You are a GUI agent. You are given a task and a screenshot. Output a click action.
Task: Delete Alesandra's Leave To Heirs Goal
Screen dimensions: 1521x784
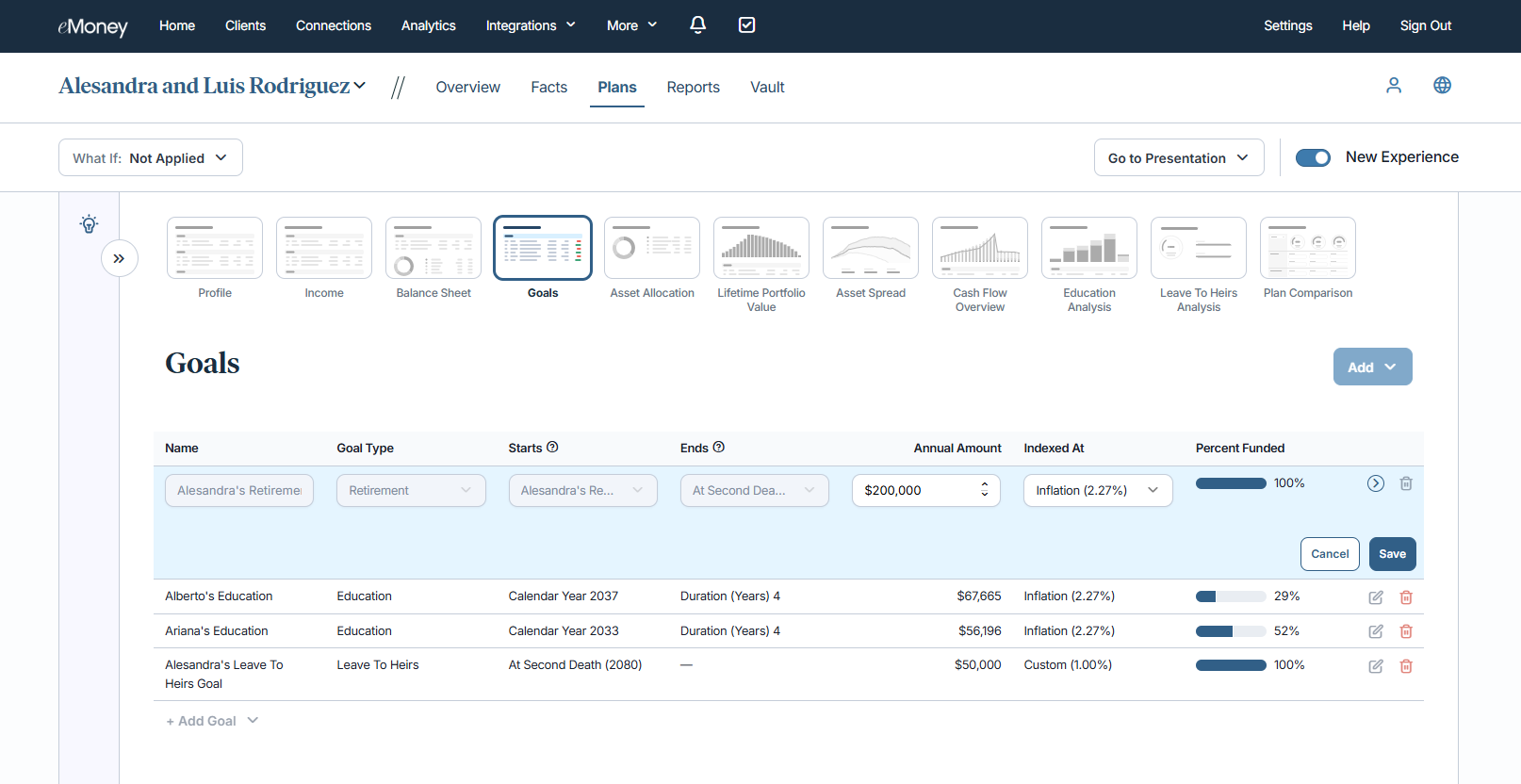click(1405, 666)
